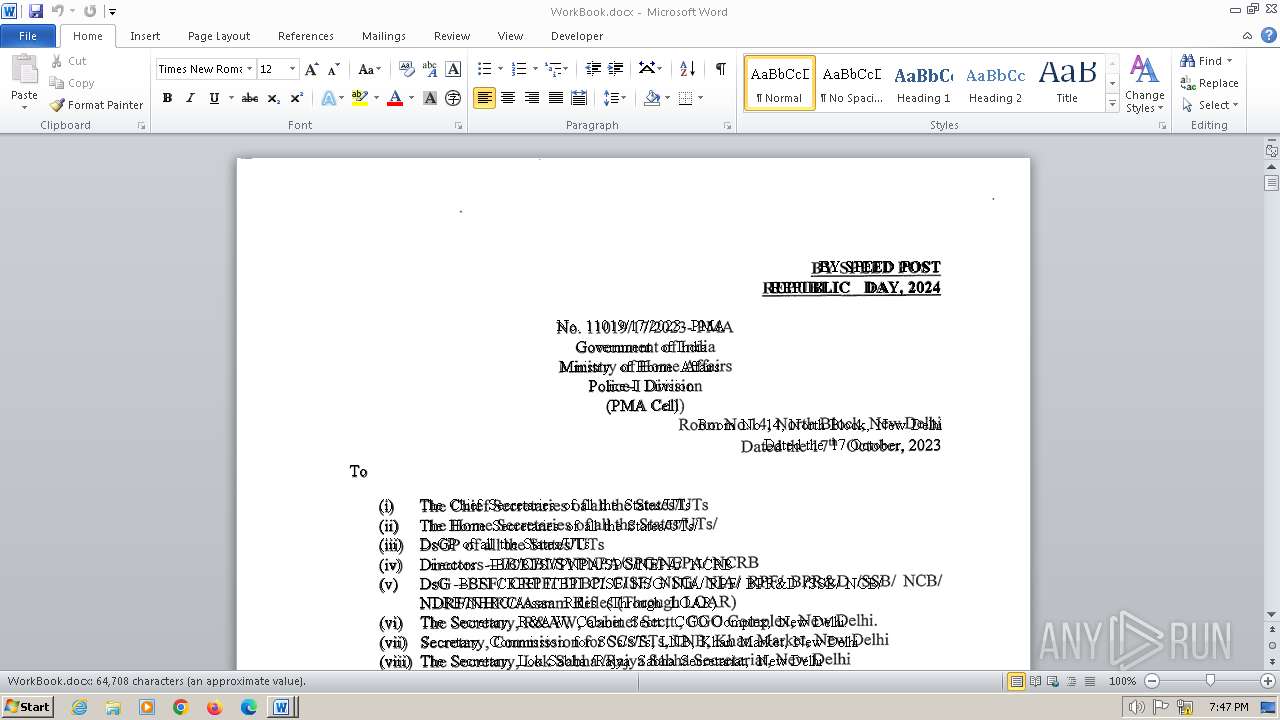Switch to Web Layout view icon
The width and height of the screenshot is (1280, 720).
[x=1053, y=681]
